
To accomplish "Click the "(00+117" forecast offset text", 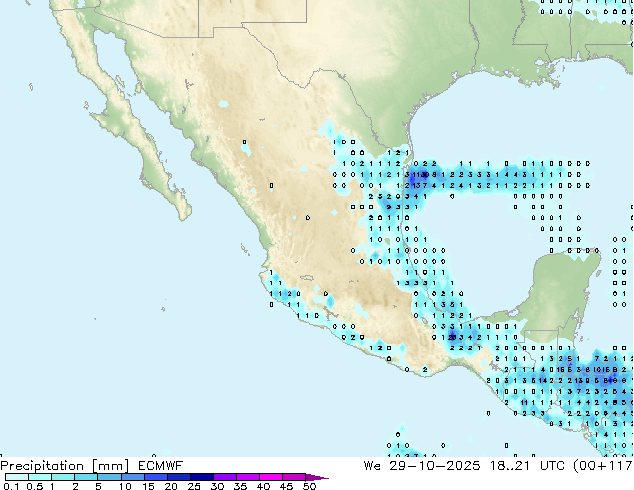I will pos(603,466).
